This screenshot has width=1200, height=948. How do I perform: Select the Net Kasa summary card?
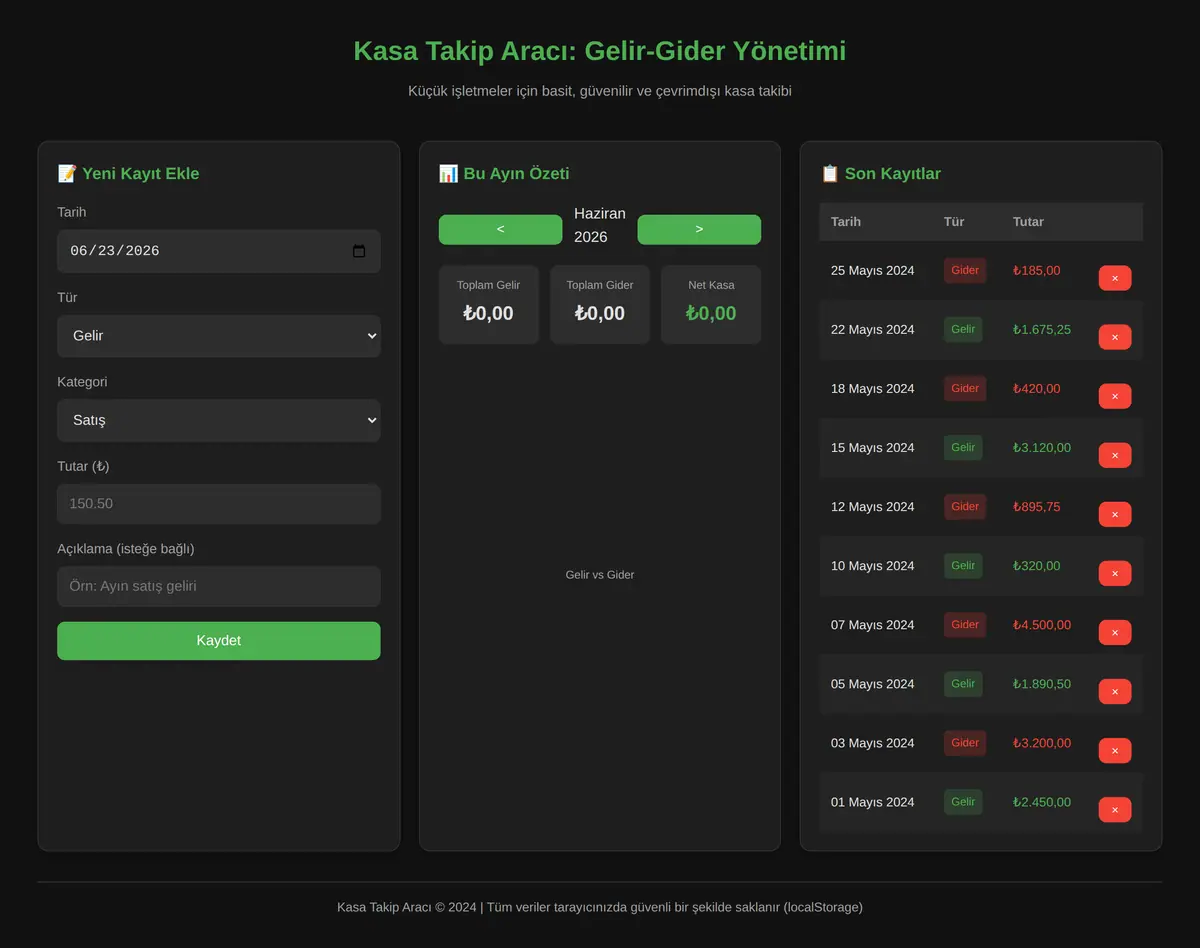point(711,304)
